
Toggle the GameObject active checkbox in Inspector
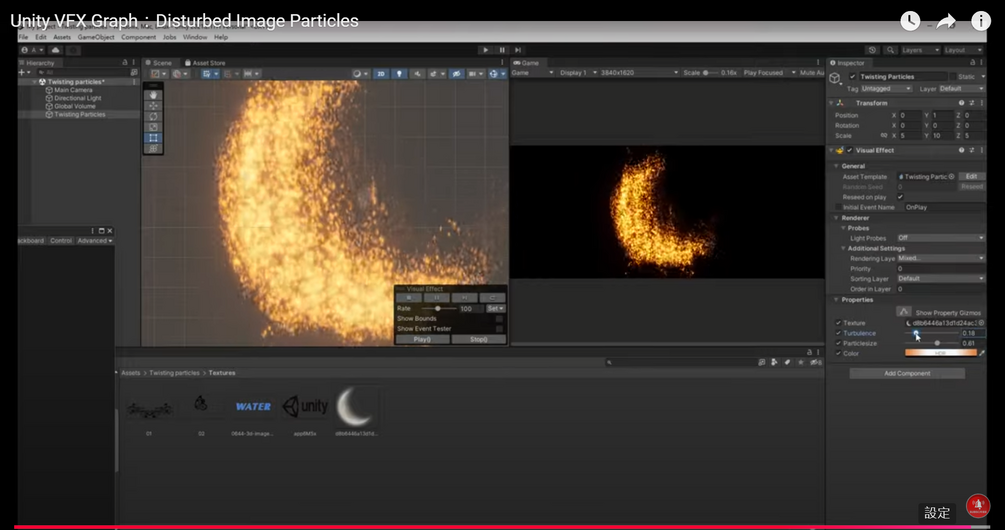click(x=852, y=77)
